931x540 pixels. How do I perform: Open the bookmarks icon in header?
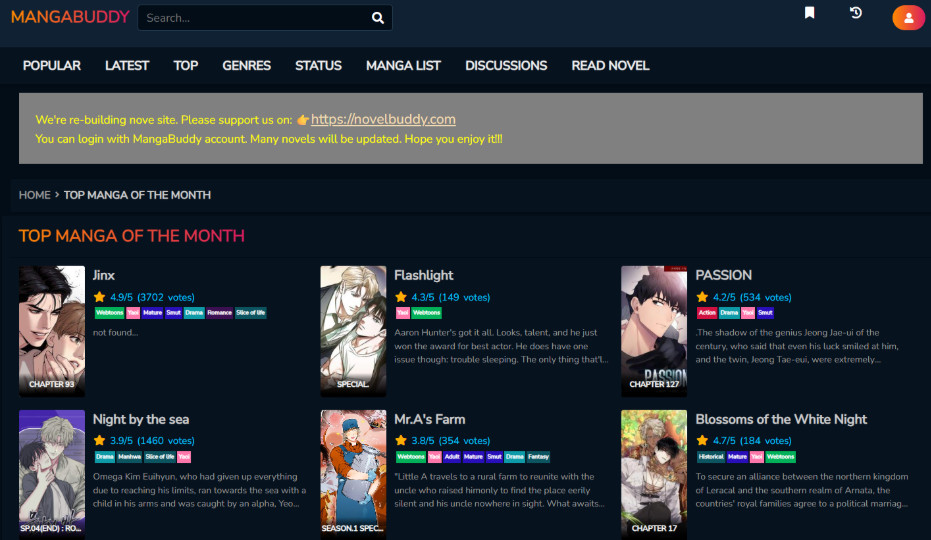810,13
